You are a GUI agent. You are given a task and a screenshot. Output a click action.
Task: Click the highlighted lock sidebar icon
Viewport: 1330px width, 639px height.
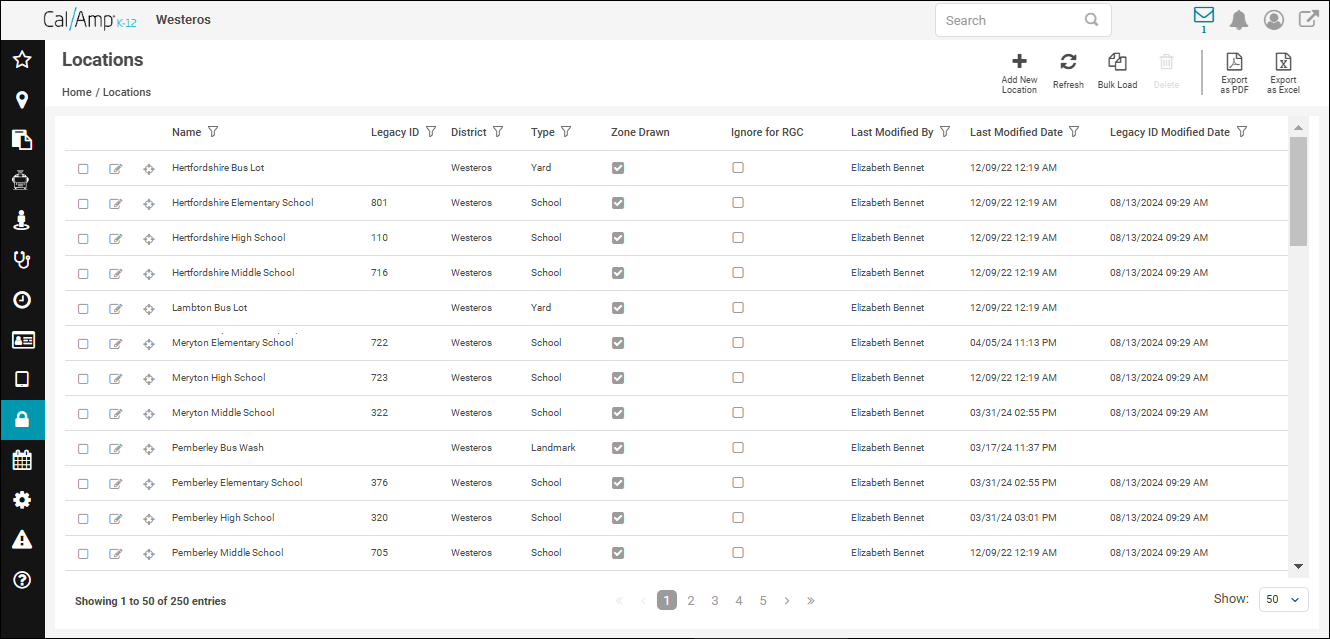coord(22,420)
